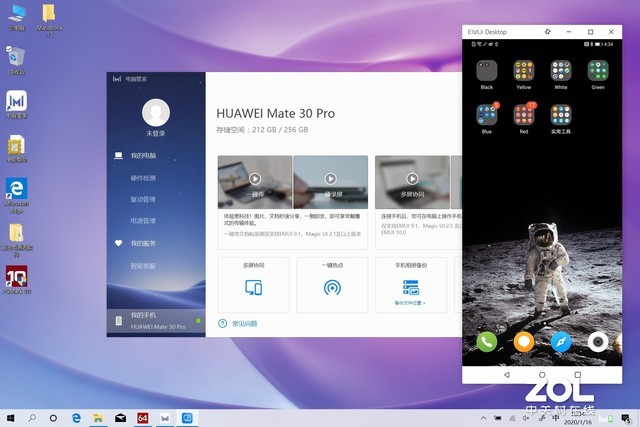640x427 pixels.
Task: Click the 手机相册备份 photo backup card icon
Action: 411,287
